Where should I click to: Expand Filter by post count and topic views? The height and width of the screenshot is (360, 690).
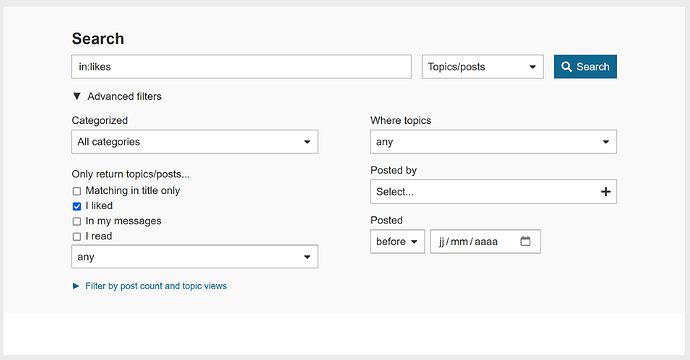150,286
